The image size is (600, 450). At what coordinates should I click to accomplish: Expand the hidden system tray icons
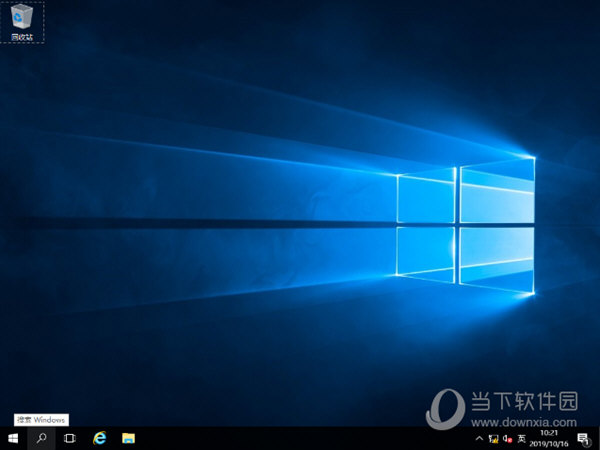[479, 439]
